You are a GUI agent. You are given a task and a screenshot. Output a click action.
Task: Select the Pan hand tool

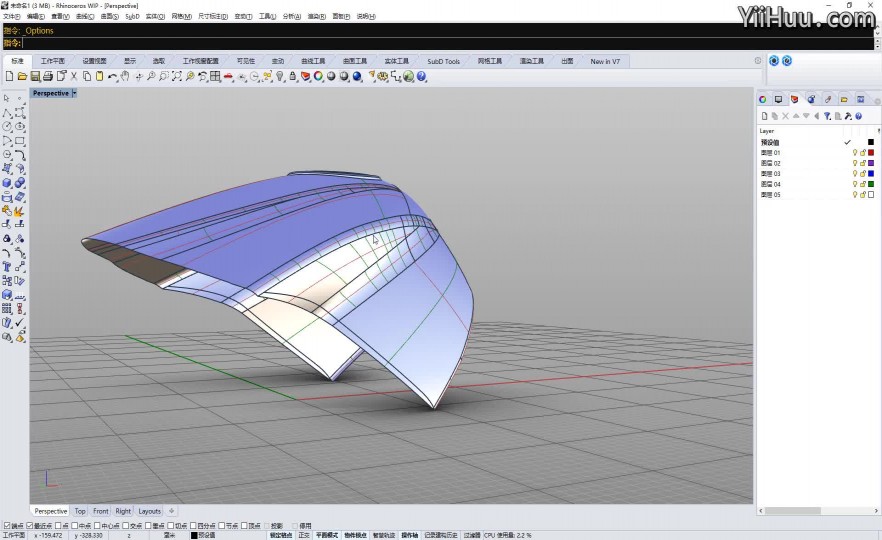click(x=125, y=76)
